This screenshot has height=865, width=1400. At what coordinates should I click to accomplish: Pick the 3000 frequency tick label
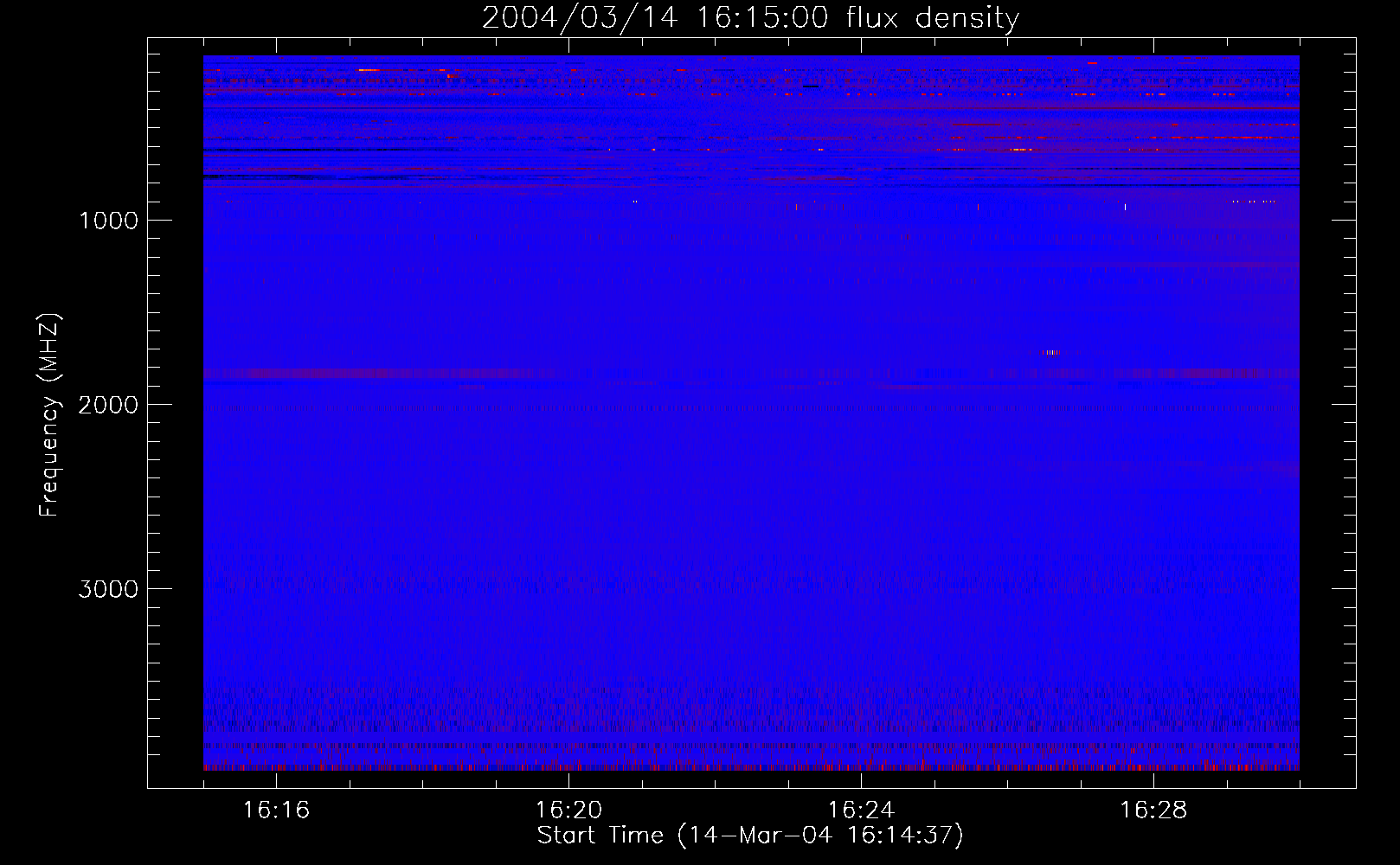(x=108, y=589)
